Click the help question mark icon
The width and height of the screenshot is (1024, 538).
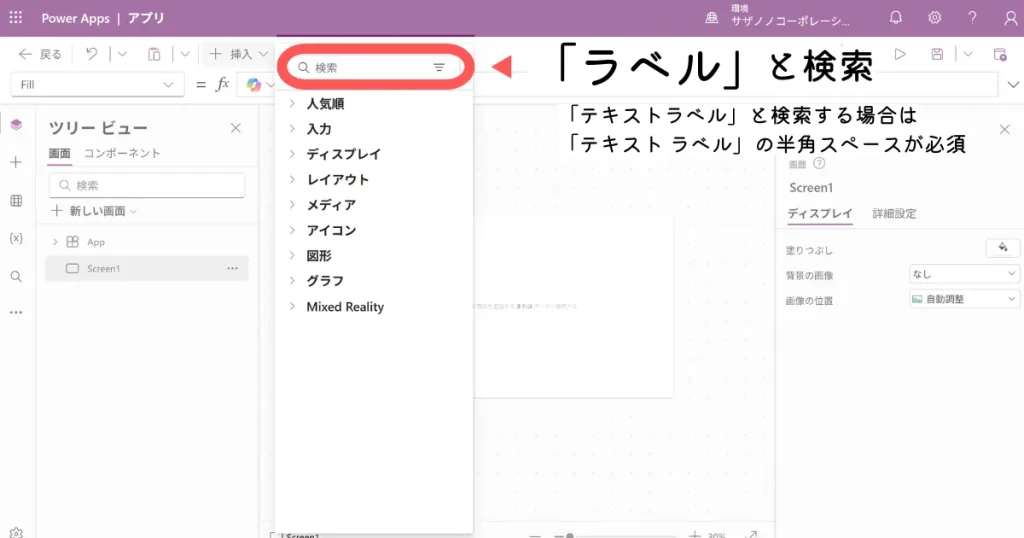click(972, 18)
